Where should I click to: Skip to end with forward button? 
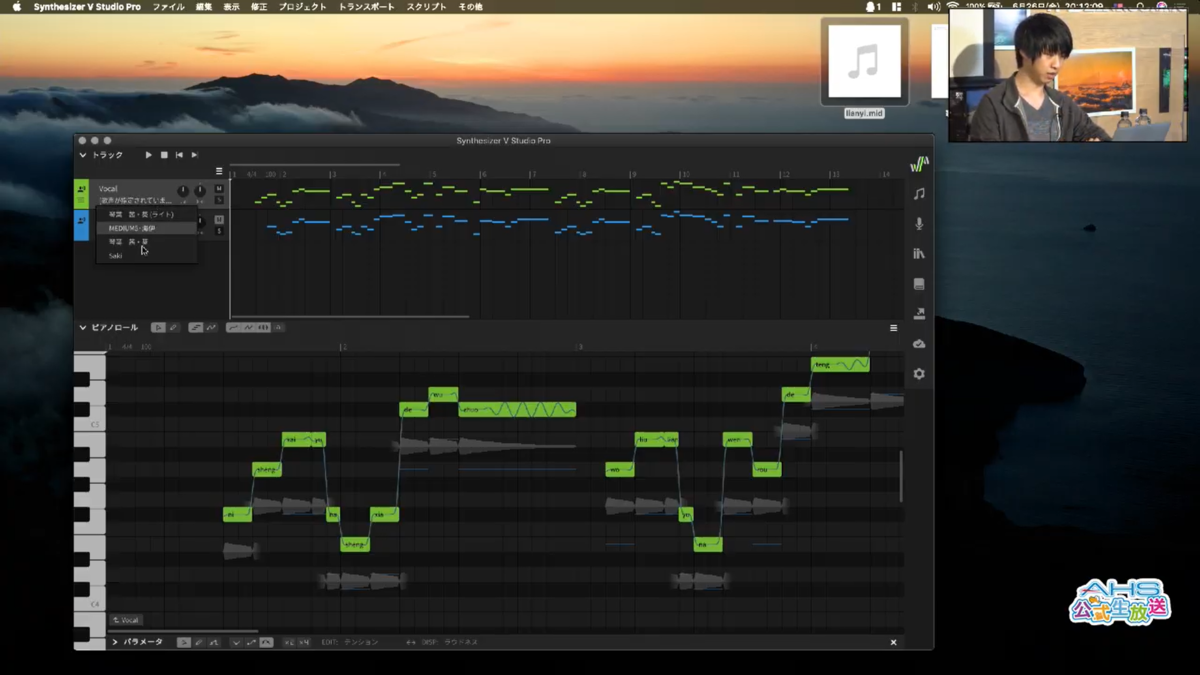tap(194, 155)
